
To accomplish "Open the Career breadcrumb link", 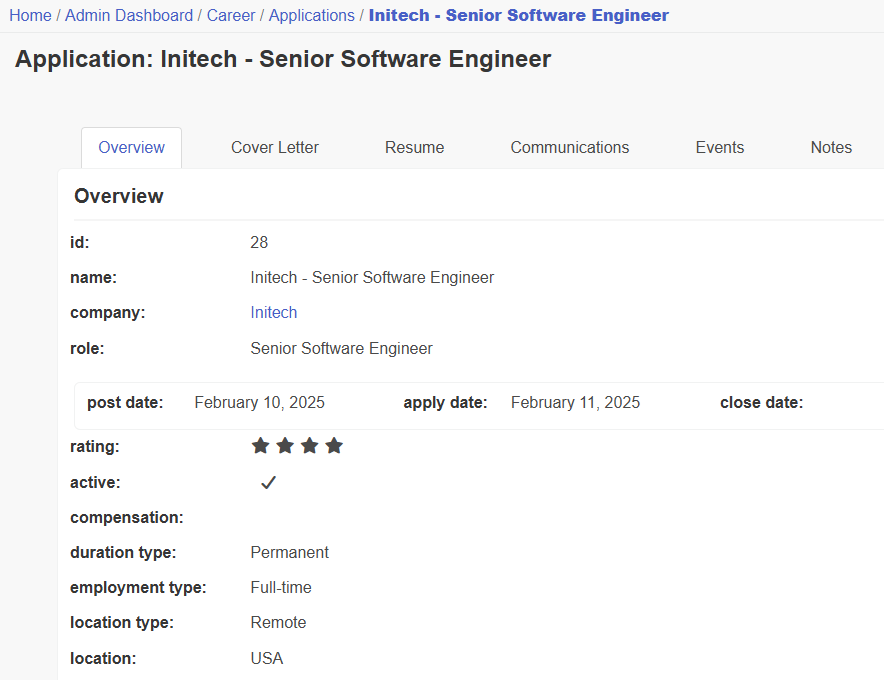I will point(231,15).
